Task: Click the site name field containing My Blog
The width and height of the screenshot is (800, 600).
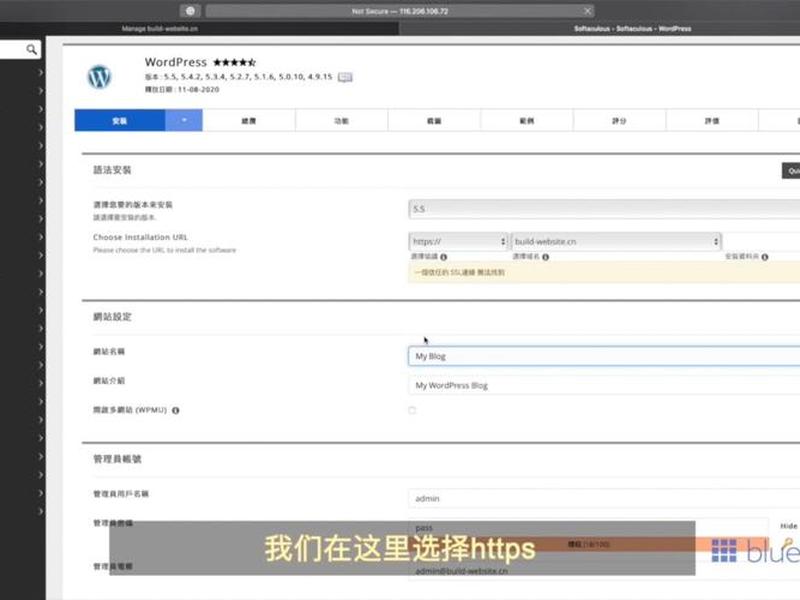Action: pos(604,356)
